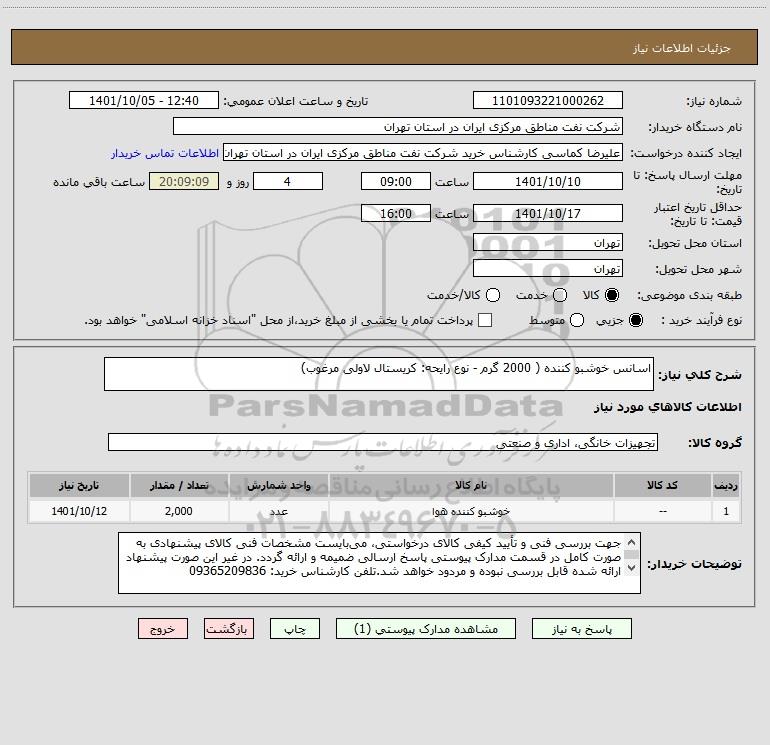770x745 pixels.
Task: Select the کالا/خدمت radio button
Action: click(x=493, y=295)
